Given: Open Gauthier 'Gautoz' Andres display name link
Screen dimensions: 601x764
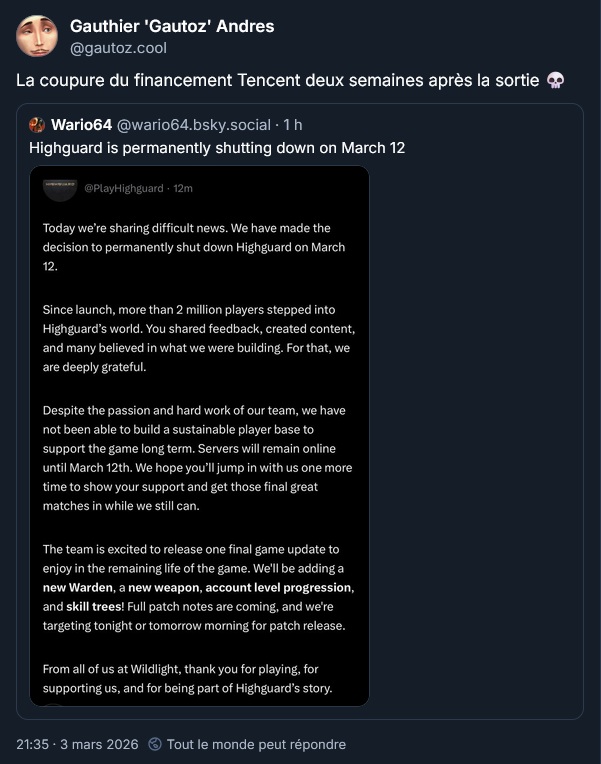Looking at the screenshot, I should 172,26.
